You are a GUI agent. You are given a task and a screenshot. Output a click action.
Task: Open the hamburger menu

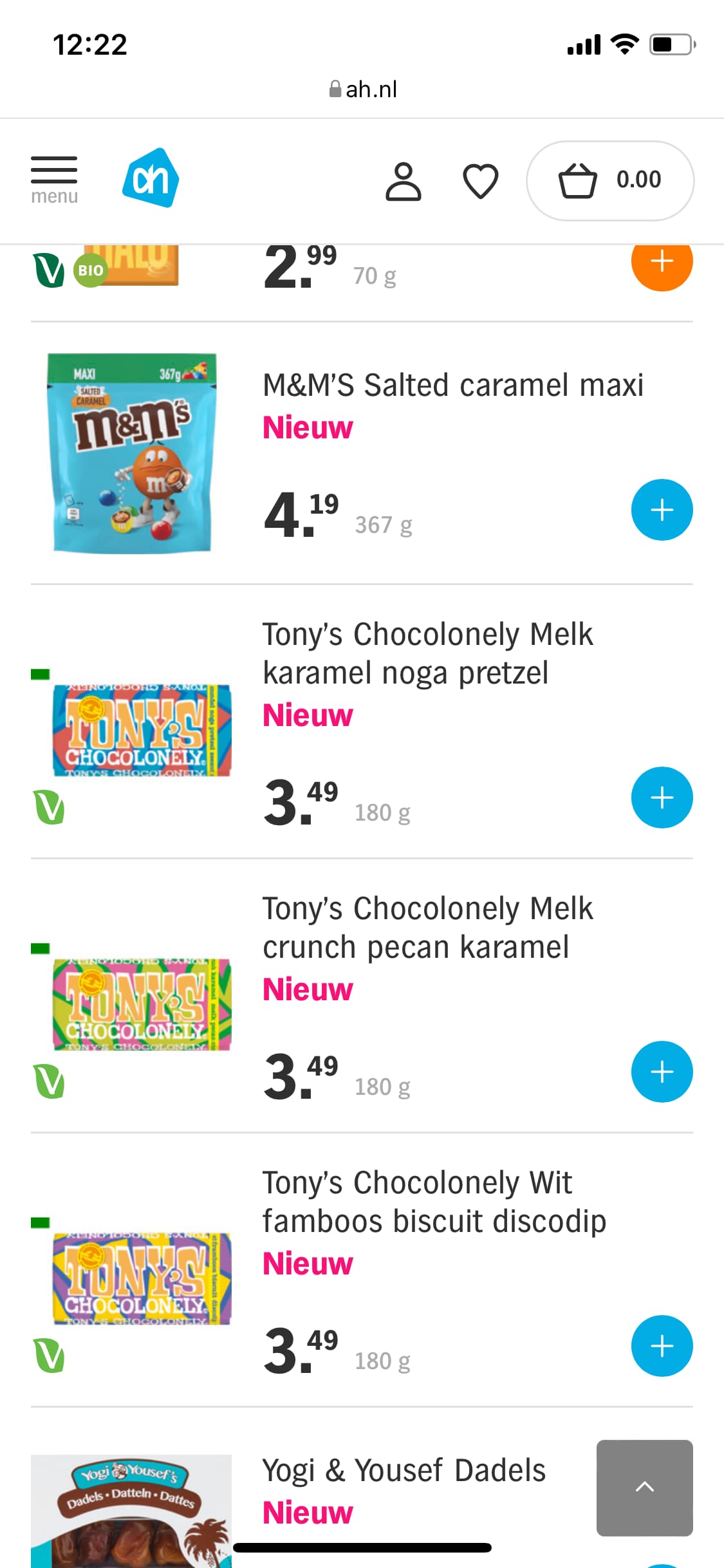(54, 179)
